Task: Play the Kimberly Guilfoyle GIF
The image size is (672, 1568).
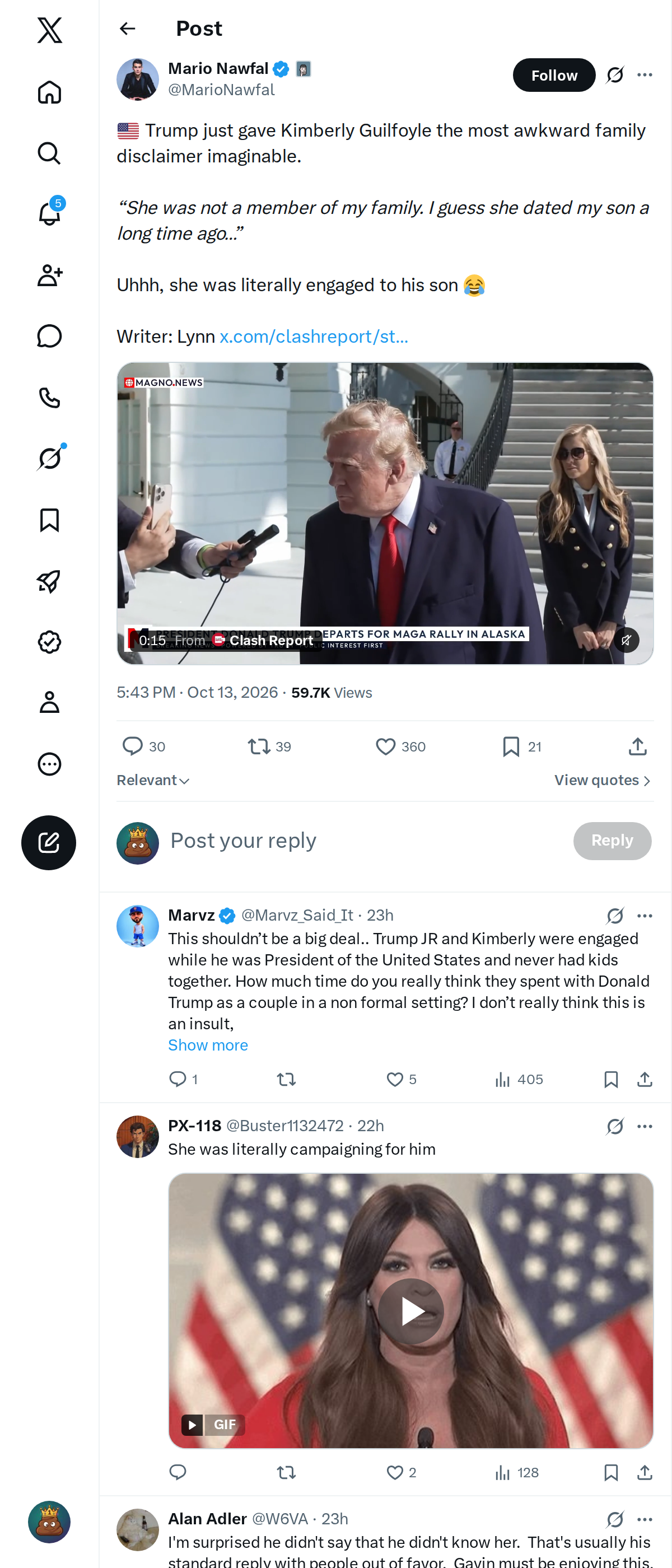Action: [411, 1310]
